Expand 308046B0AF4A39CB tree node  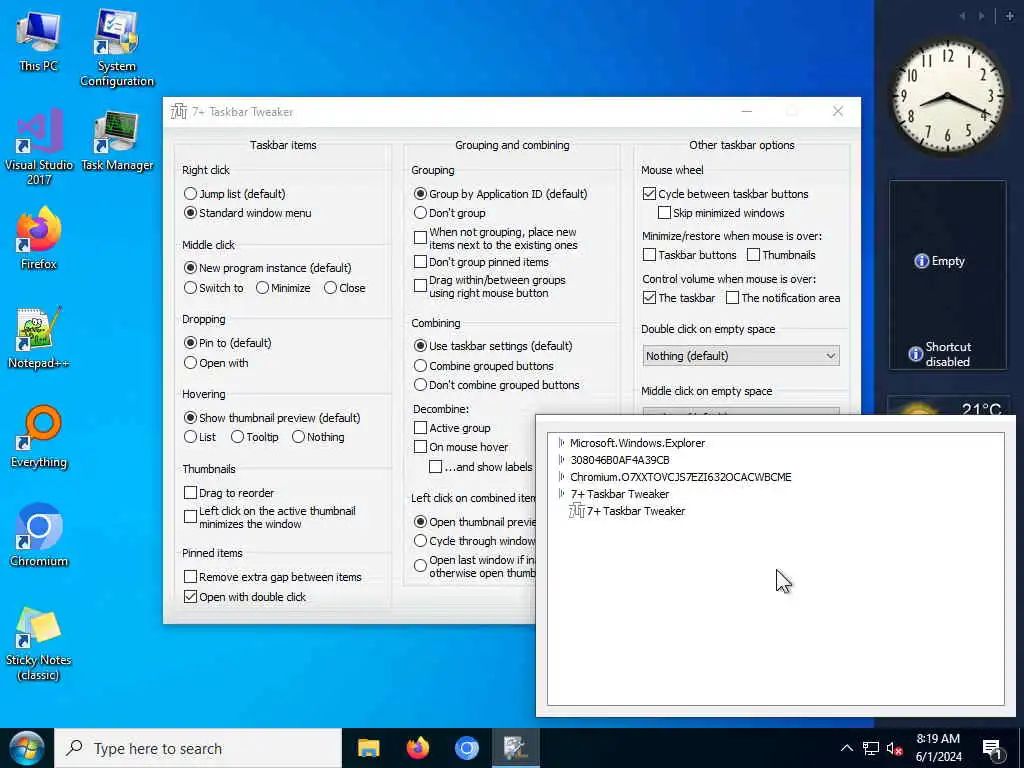pos(561,460)
